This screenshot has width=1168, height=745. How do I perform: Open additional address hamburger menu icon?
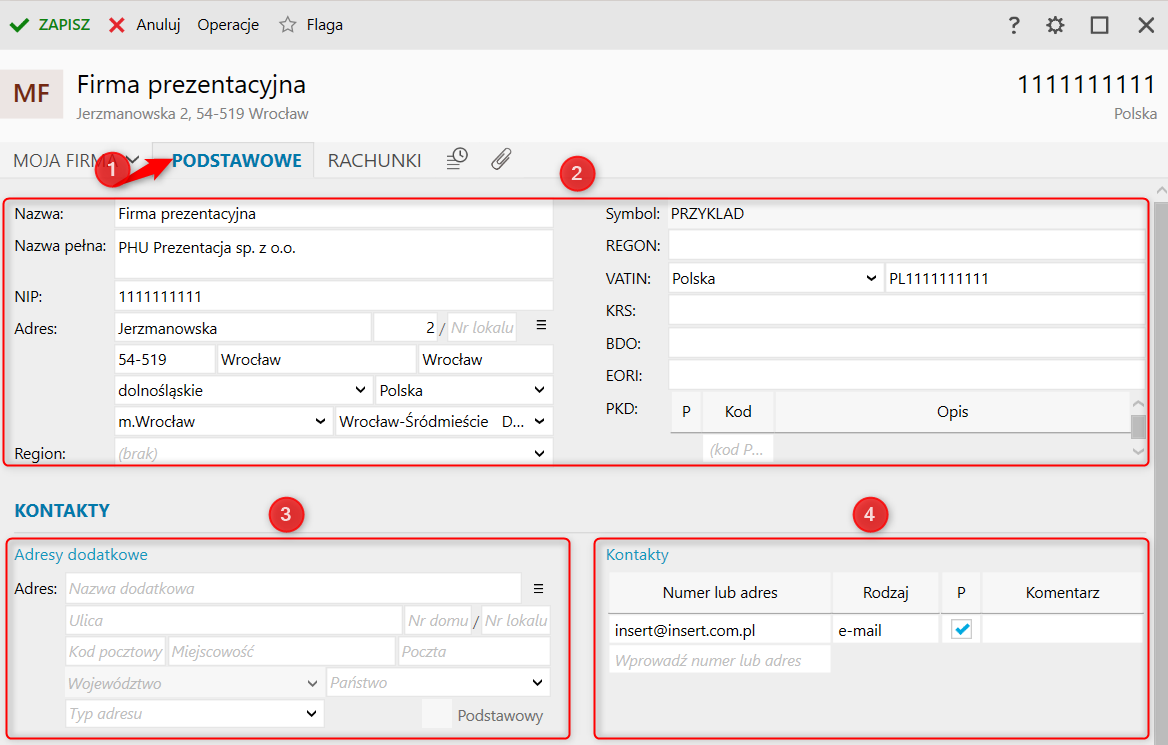coord(539,589)
